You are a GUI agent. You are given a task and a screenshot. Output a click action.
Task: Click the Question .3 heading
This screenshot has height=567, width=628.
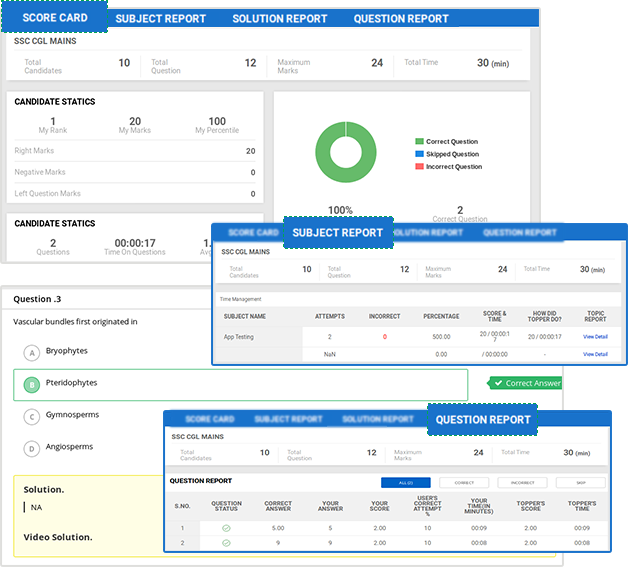click(37, 299)
